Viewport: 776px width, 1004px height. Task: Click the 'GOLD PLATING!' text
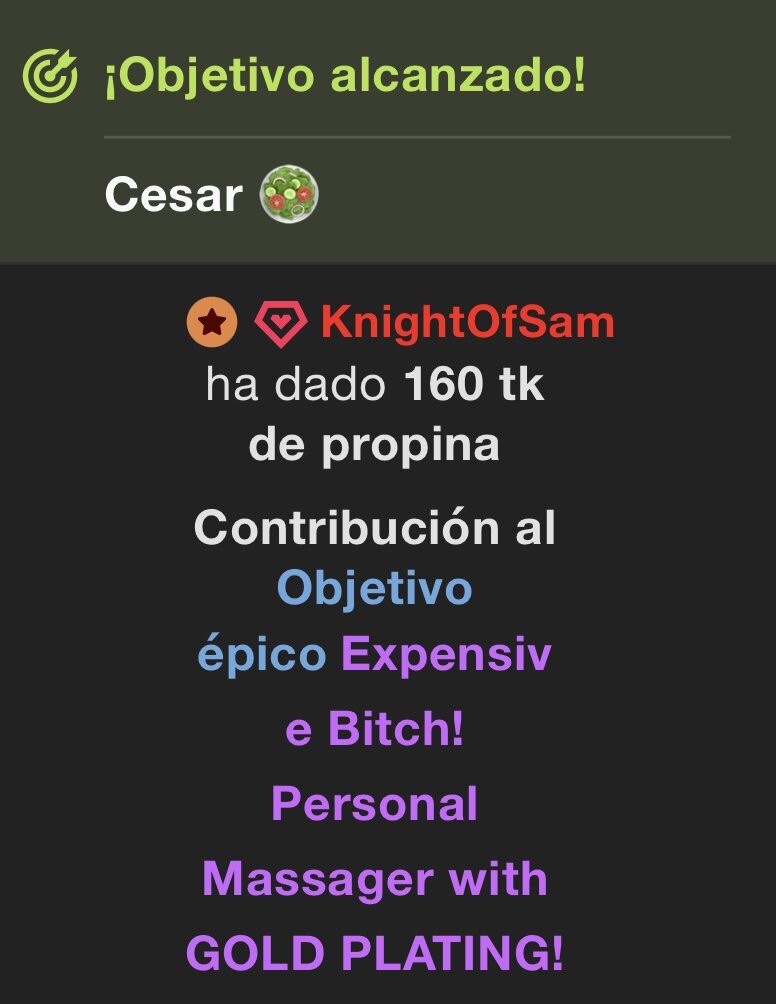click(375, 953)
